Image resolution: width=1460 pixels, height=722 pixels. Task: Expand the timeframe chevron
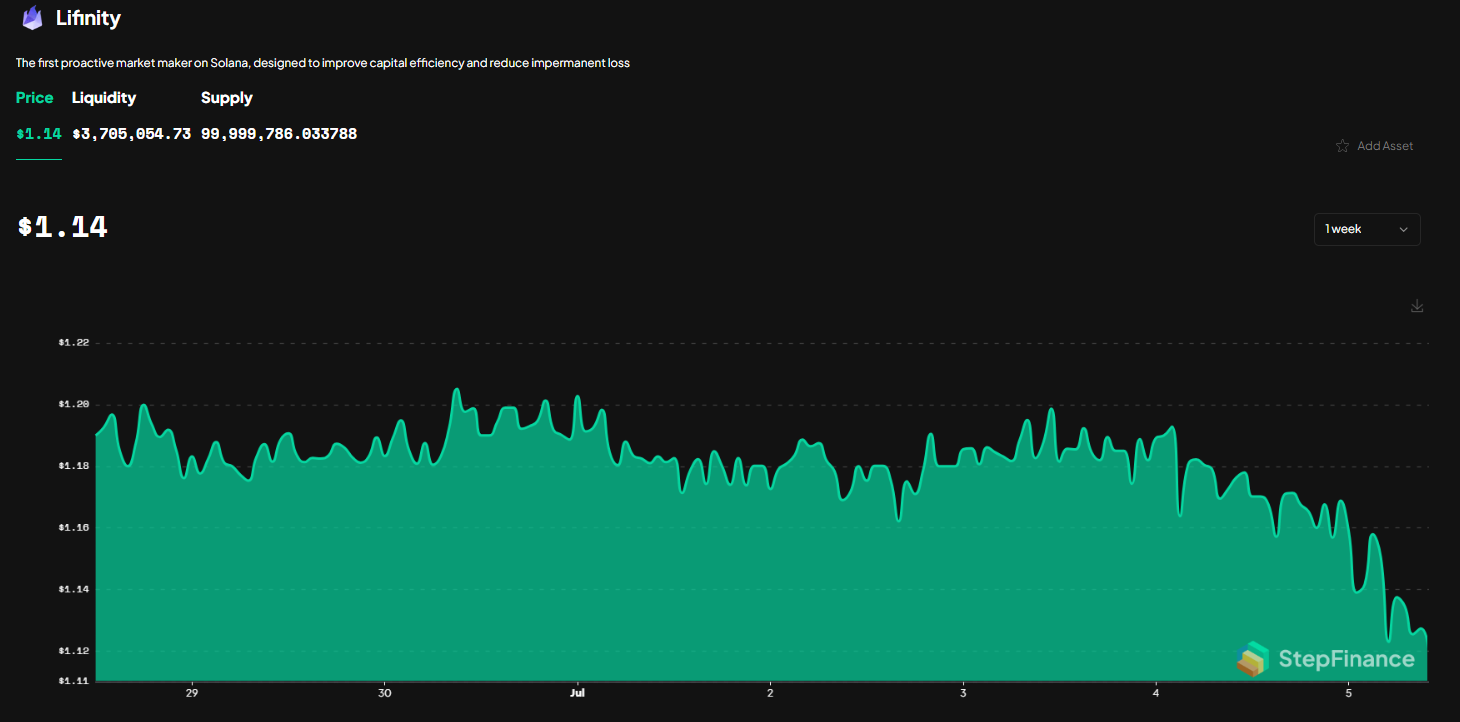[1404, 229]
